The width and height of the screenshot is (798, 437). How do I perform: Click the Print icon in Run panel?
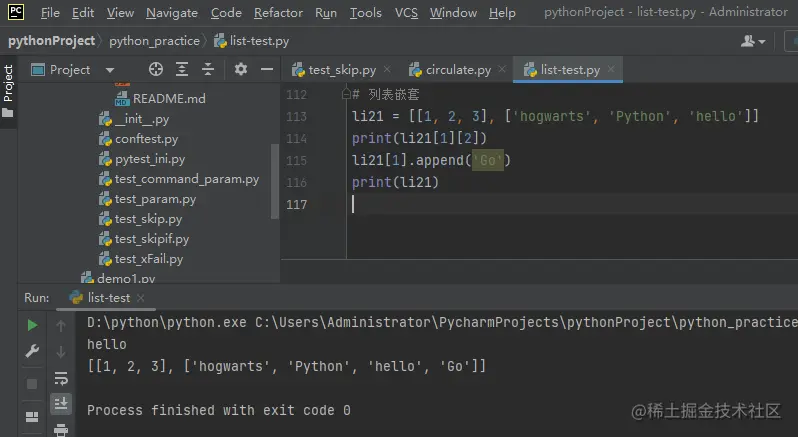(x=61, y=430)
